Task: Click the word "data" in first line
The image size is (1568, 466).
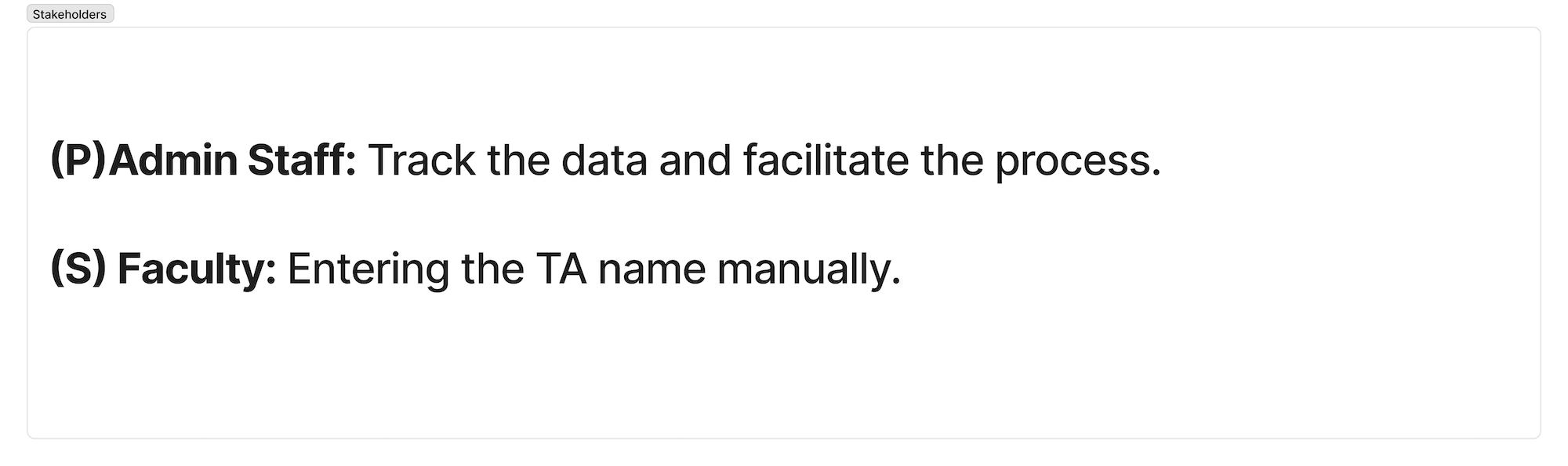Action: [604, 160]
